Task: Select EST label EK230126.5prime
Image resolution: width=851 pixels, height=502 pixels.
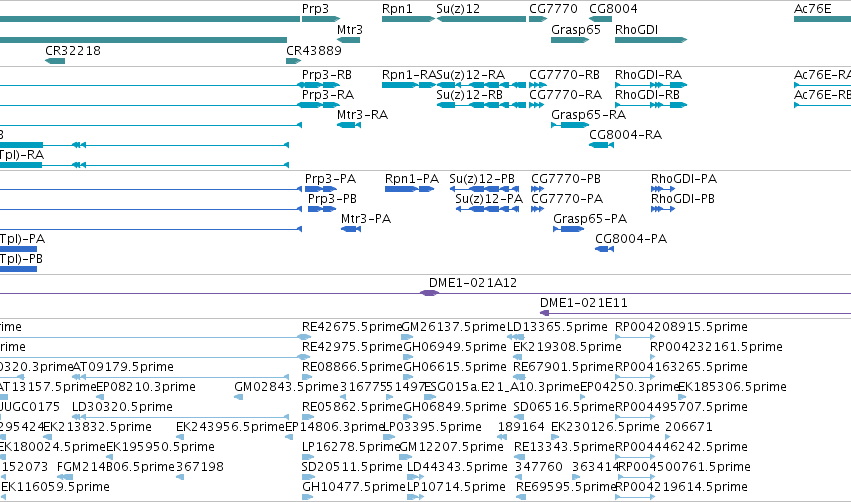Action: (605, 428)
